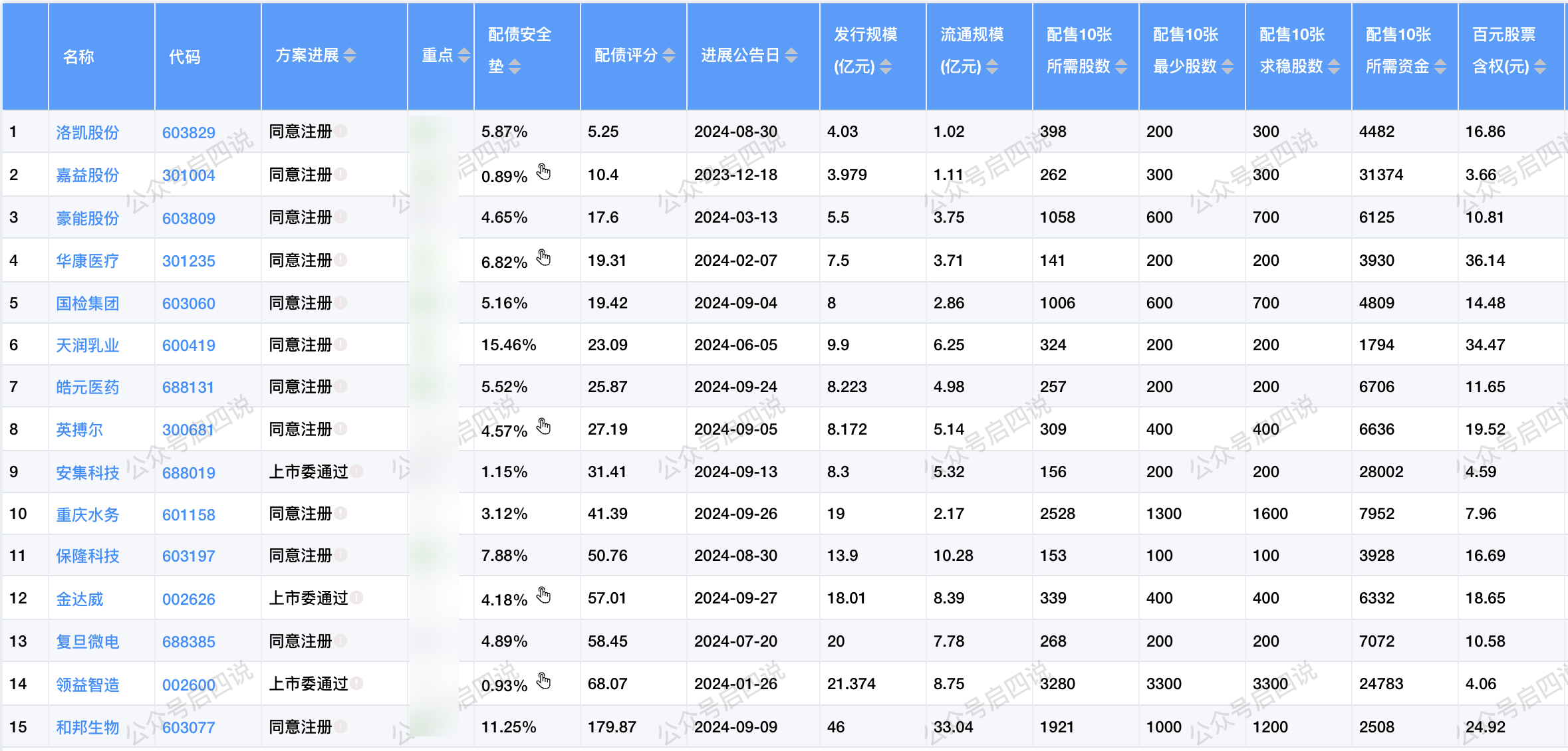Sort by 进展公告日 using its sort arrows
The height and width of the screenshot is (751, 1568).
coord(791,55)
